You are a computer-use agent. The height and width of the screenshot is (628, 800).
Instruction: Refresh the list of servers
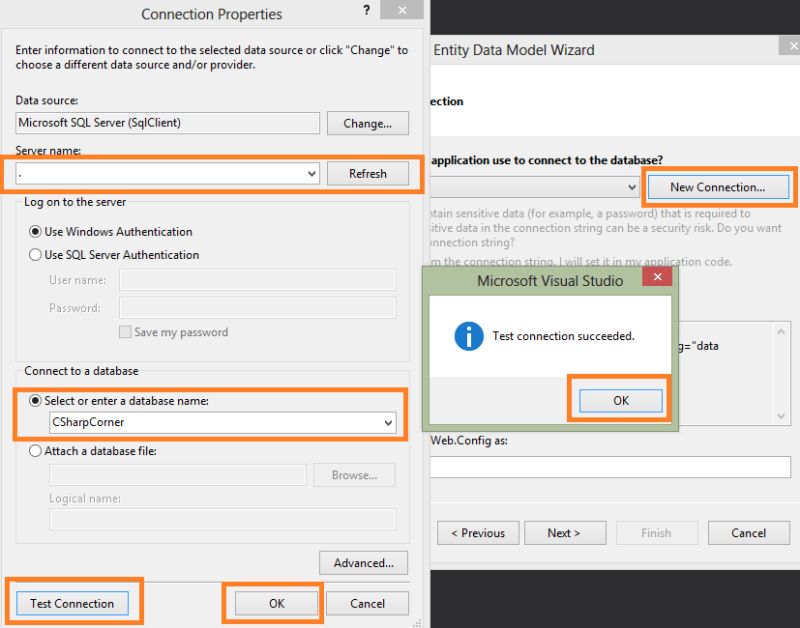(368, 173)
